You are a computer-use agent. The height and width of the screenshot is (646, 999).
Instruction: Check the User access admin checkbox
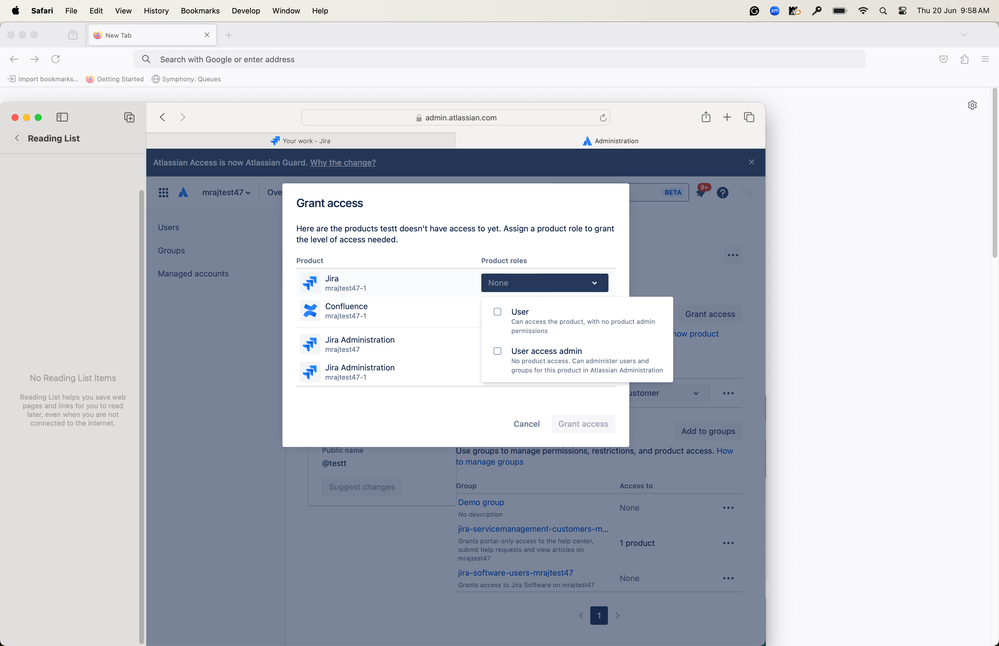point(498,351)
